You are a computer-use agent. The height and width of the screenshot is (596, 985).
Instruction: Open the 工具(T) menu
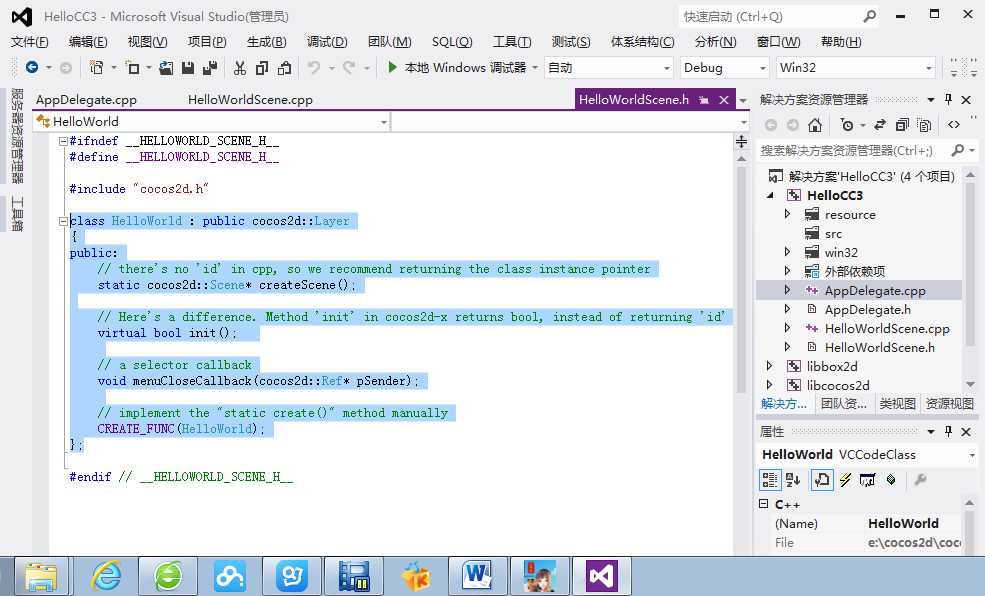click(512, 41)
